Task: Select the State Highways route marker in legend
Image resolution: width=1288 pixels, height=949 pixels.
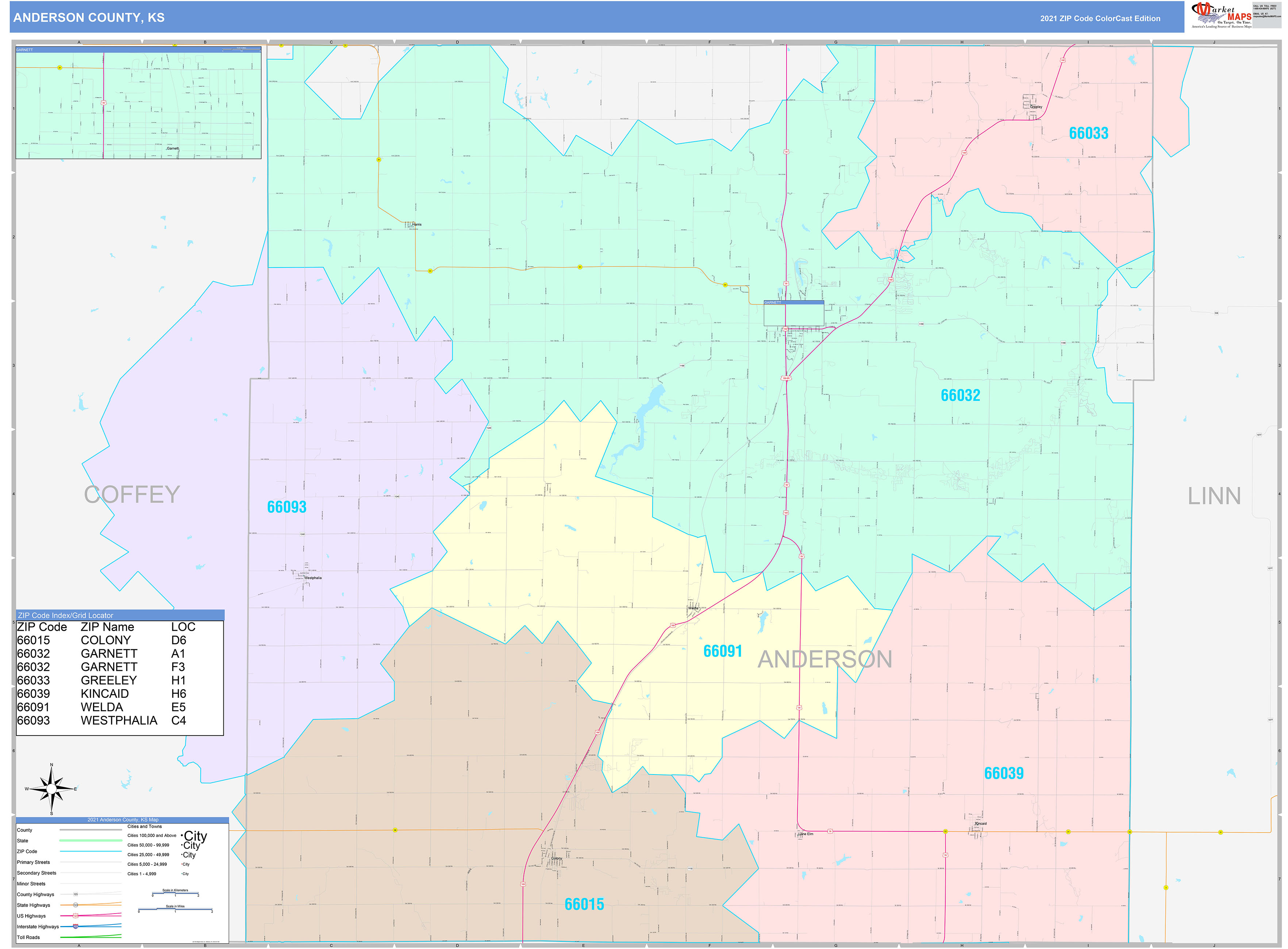Action: pyautogui.click(x=76, y=905)
